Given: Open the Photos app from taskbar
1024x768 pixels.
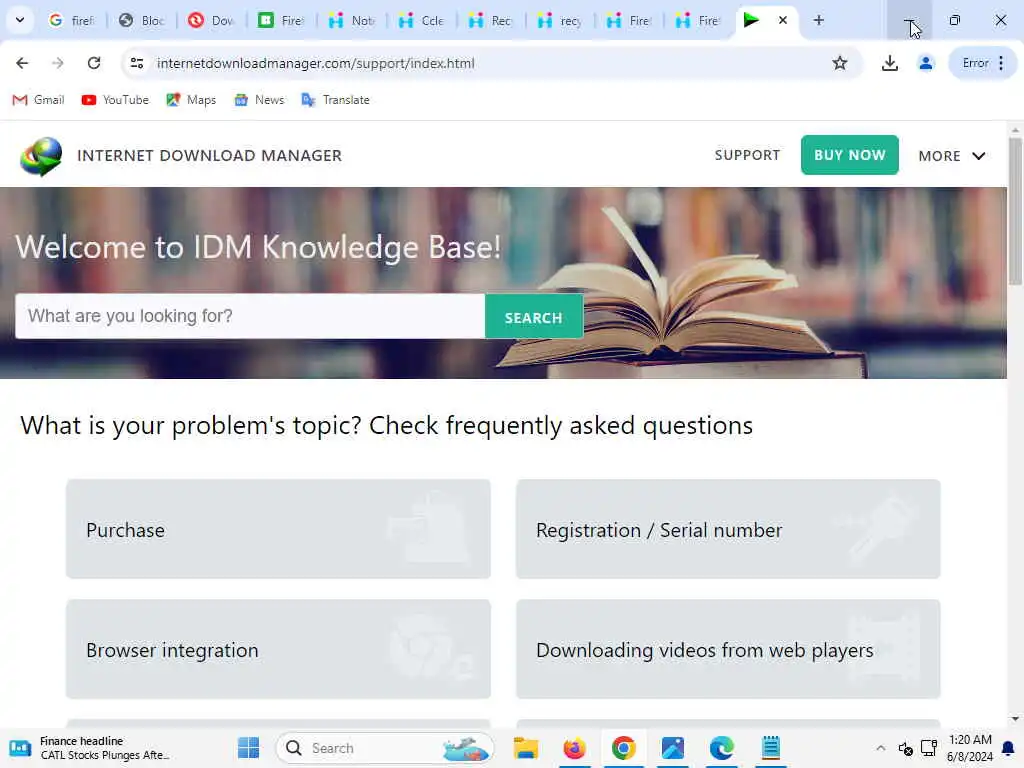Looking at the screenshot, I should [x=673, y=748].
